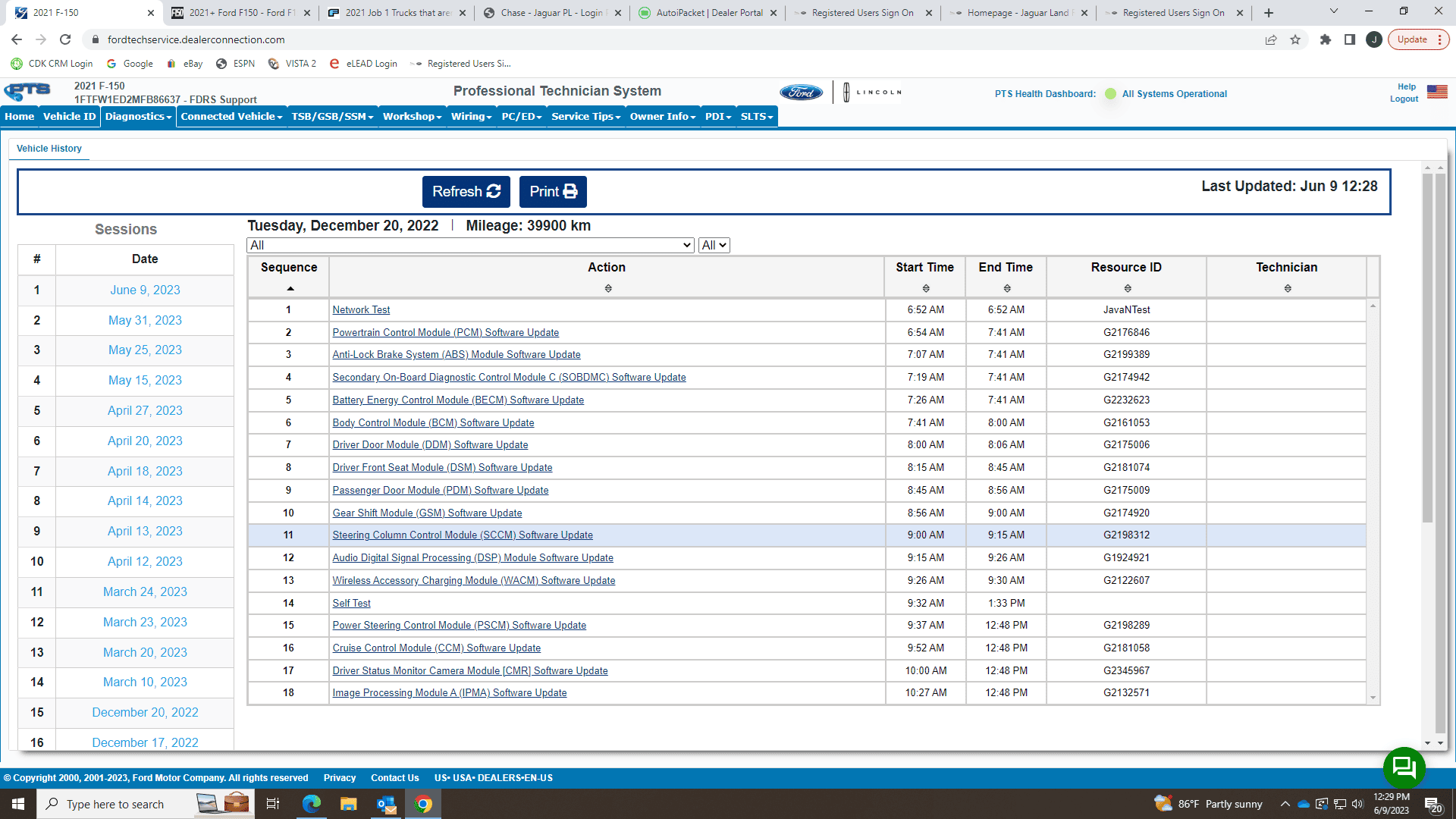Sort by Action column arrow icon

(607, 289)
